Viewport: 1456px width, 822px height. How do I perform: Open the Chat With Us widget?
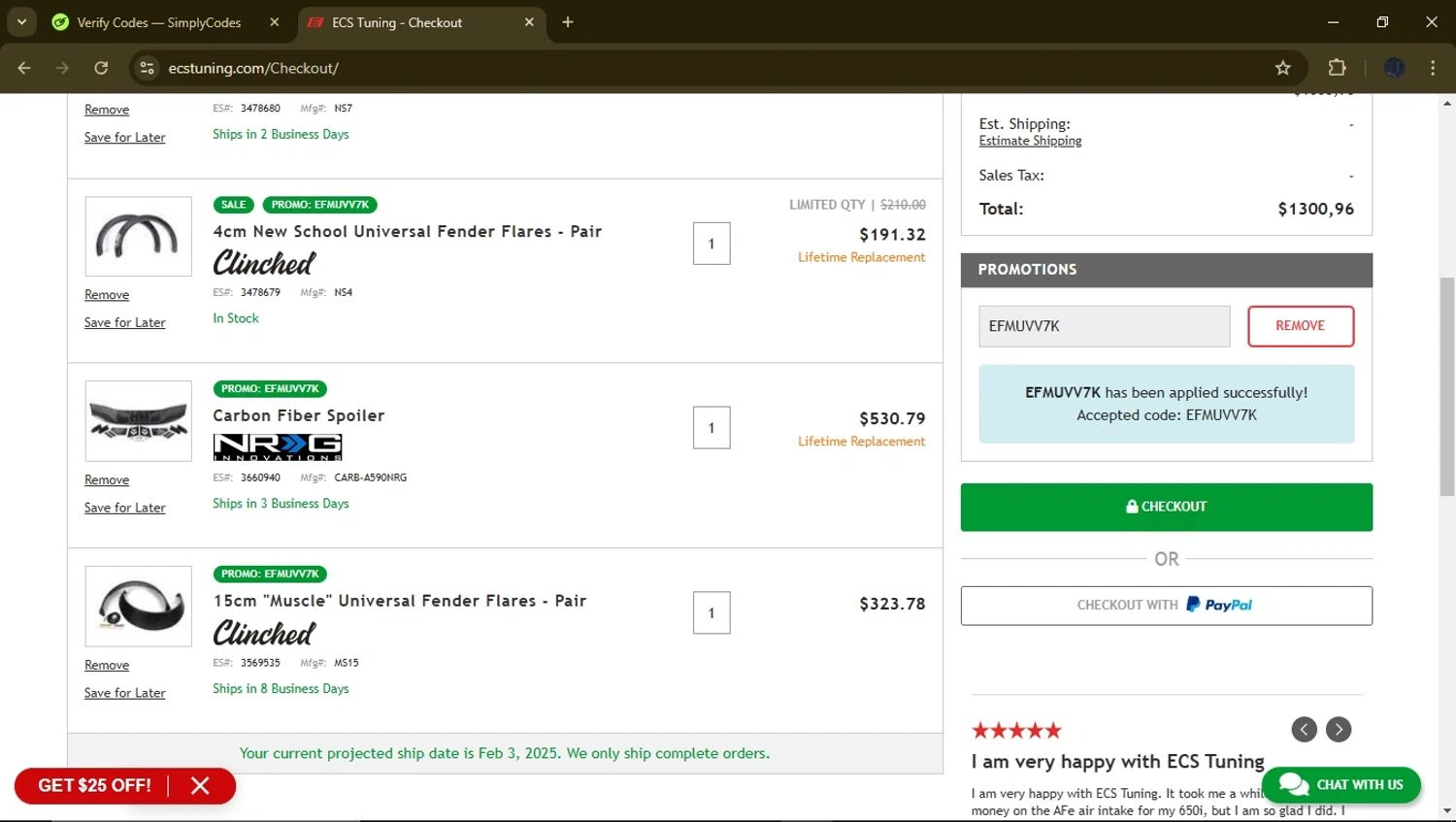1341,784
